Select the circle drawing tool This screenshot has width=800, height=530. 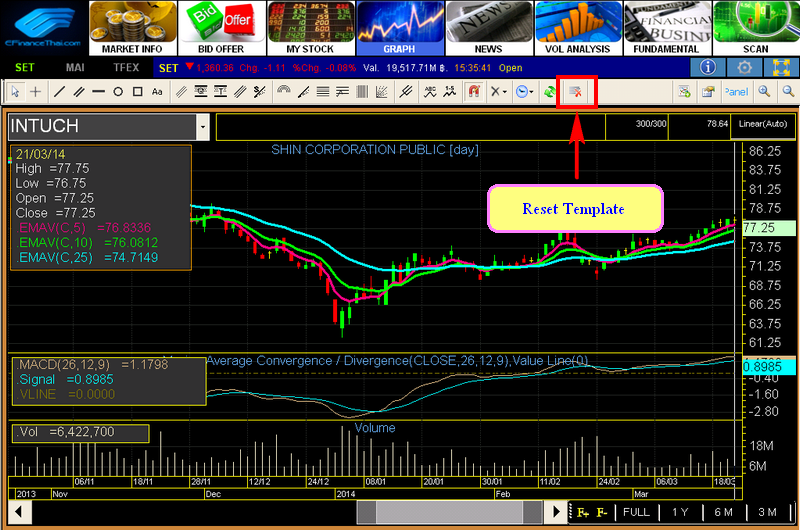[118, 92]
